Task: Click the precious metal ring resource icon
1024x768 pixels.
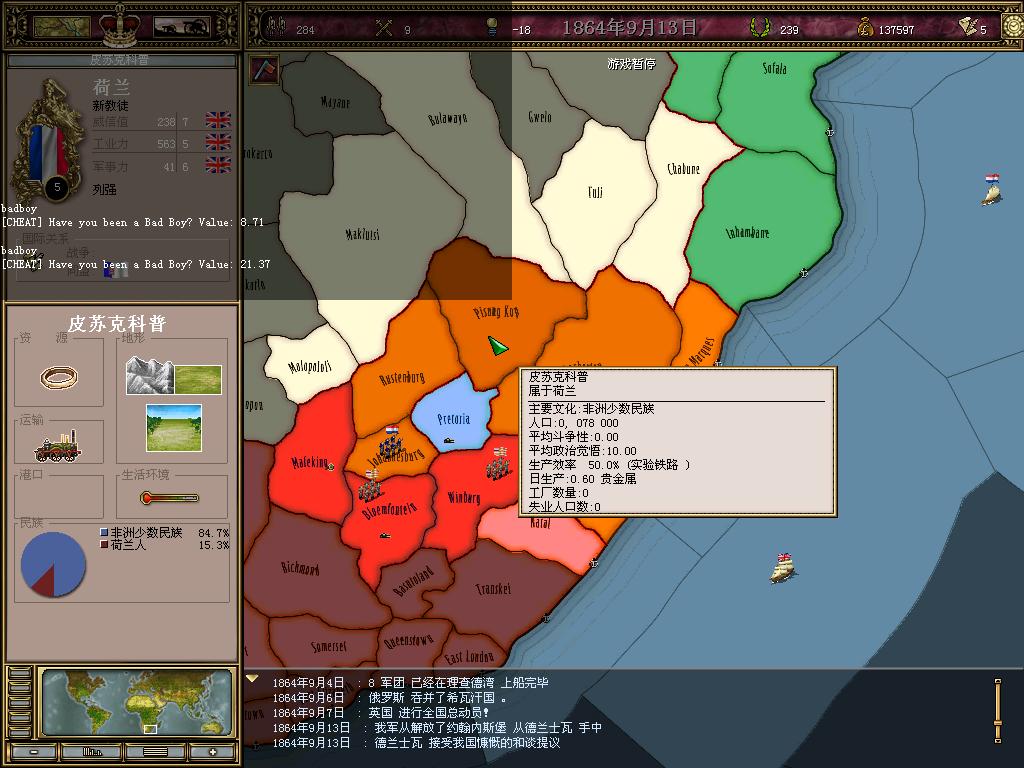Action: (59, 377)
